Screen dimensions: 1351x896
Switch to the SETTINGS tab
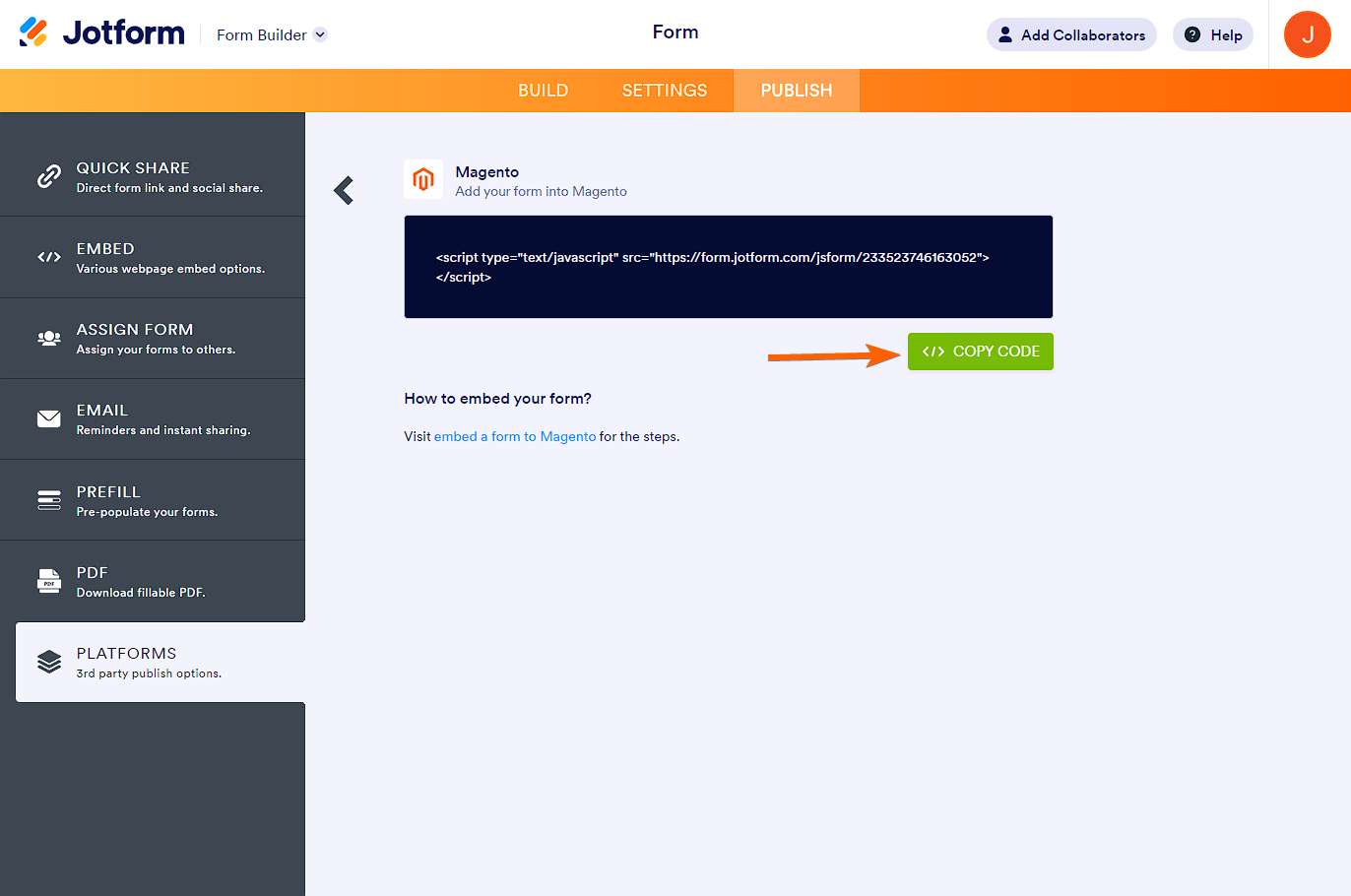[665, 91]
